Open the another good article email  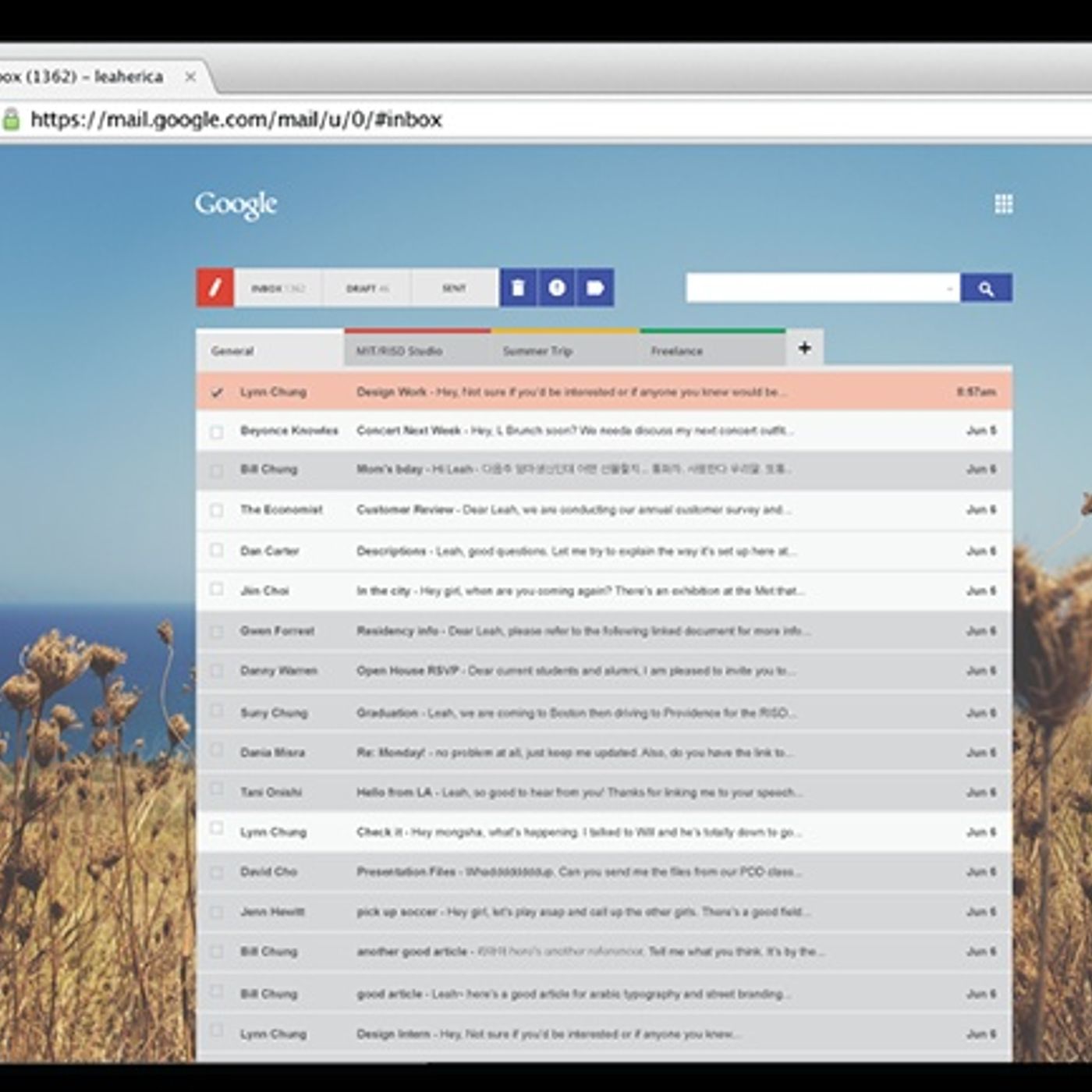604,952
